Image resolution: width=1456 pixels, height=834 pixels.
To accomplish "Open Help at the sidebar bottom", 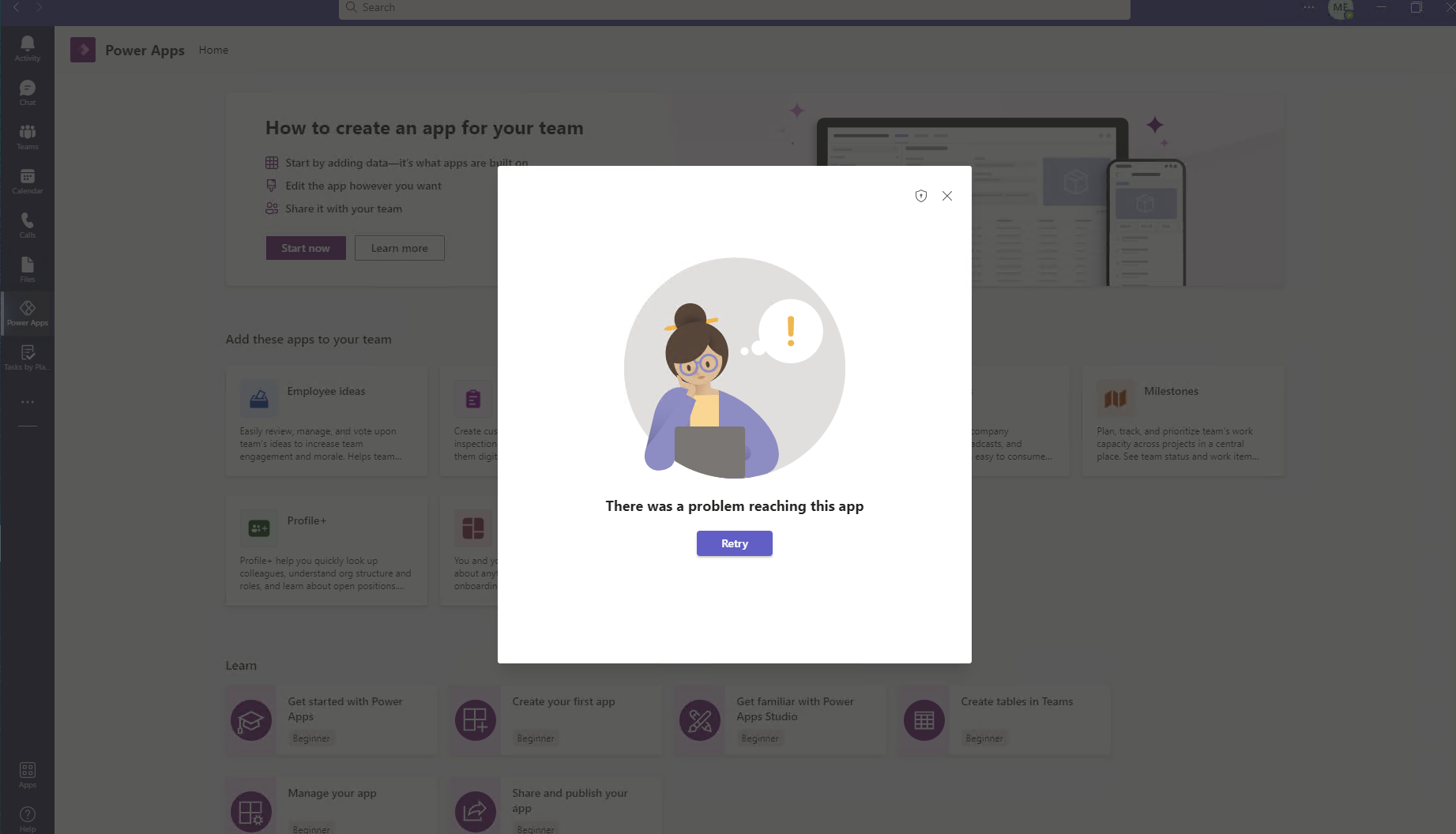I will [x=28, y=818].
